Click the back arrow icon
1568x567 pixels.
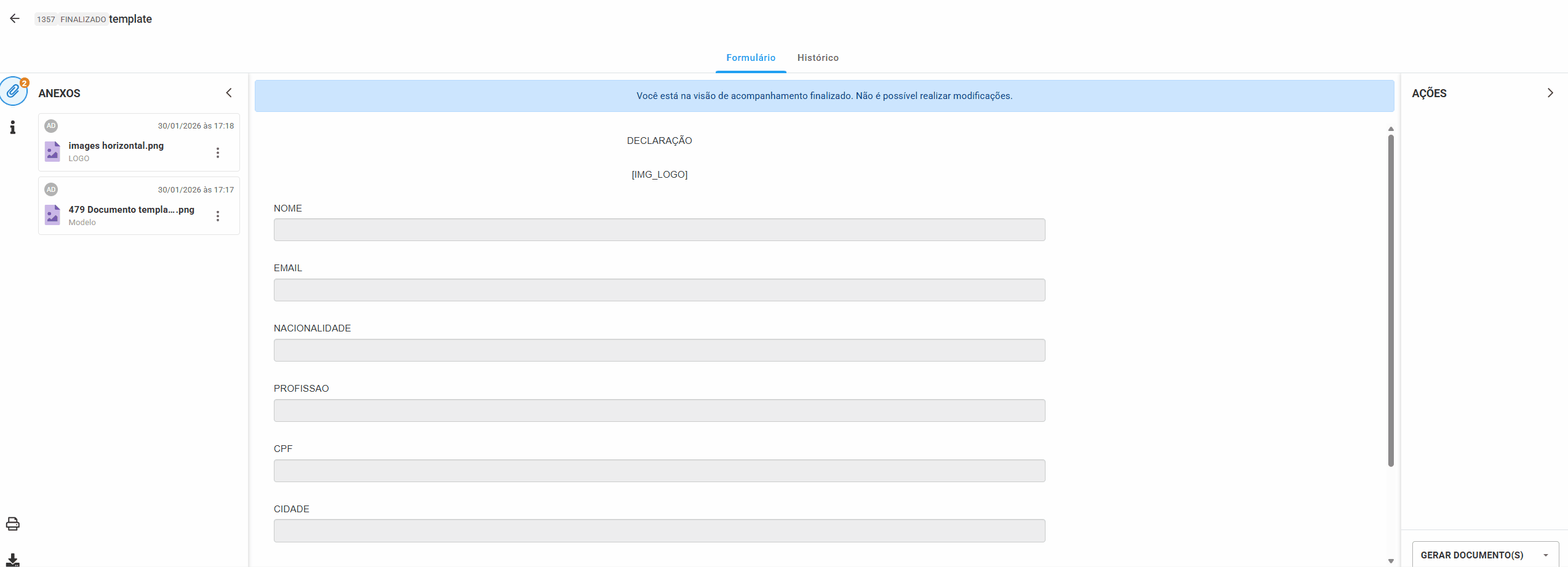[x=15, y=18]
